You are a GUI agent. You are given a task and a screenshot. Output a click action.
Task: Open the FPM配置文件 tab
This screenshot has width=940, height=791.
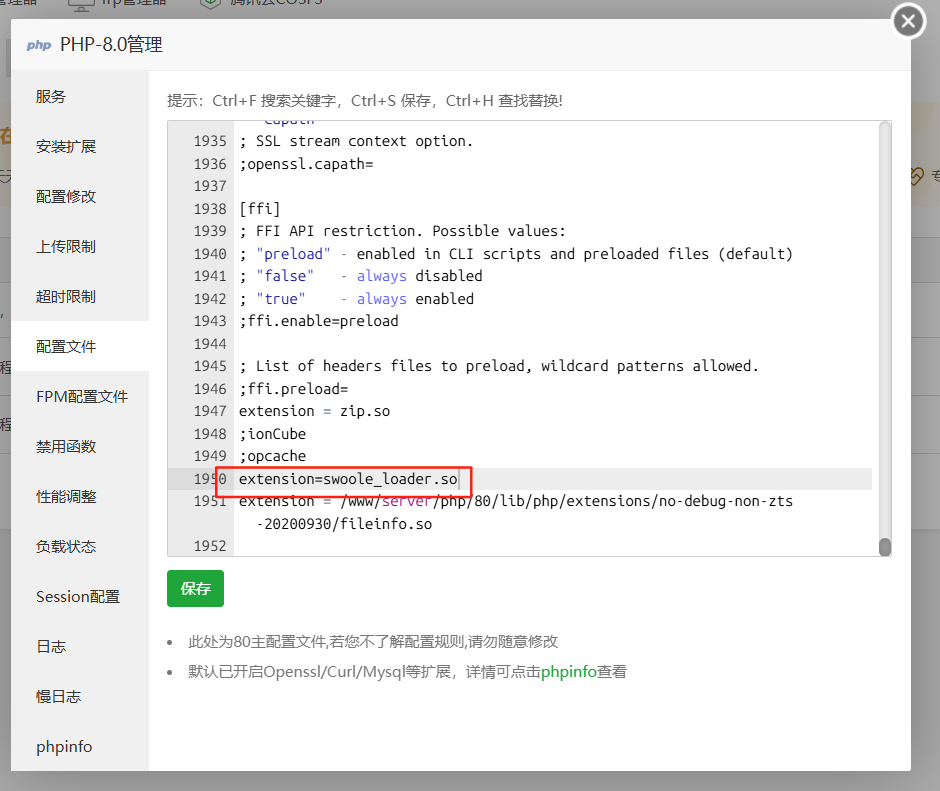tap(82, 397)
